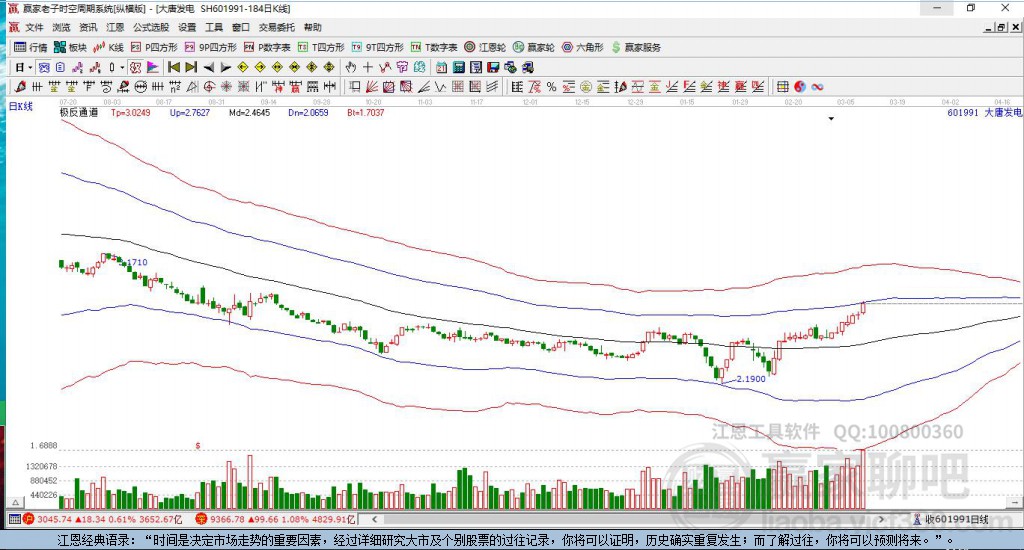The width and height of the screenshot is (1024, 550).
Task: Open the 帮助 menu
Action: coord(313,27)
